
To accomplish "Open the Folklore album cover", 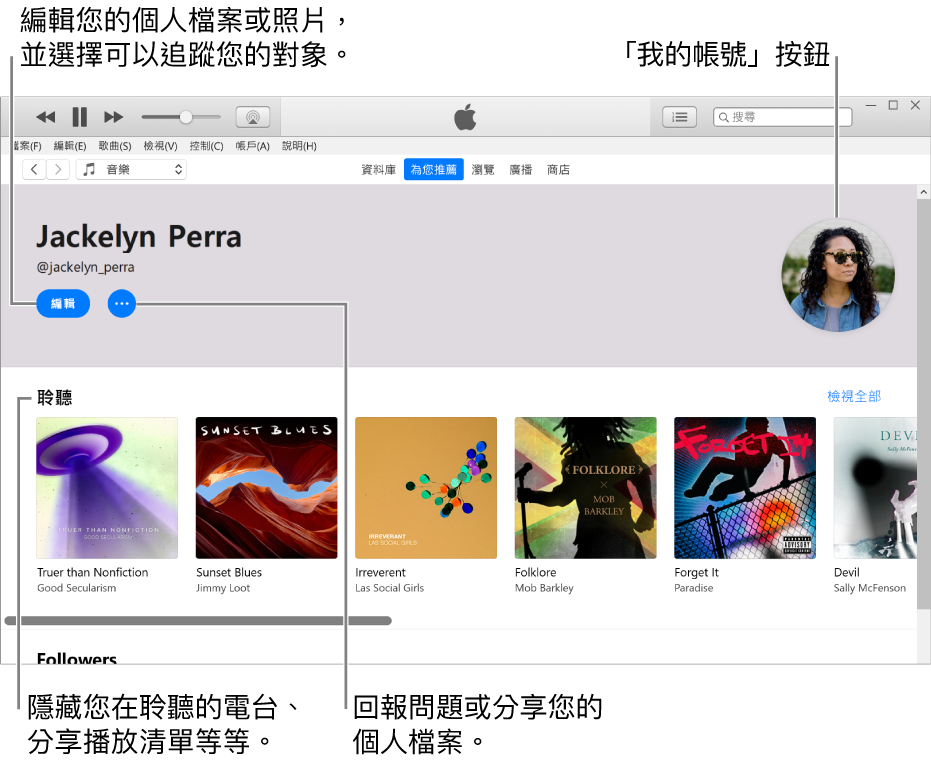I will 585,488.
